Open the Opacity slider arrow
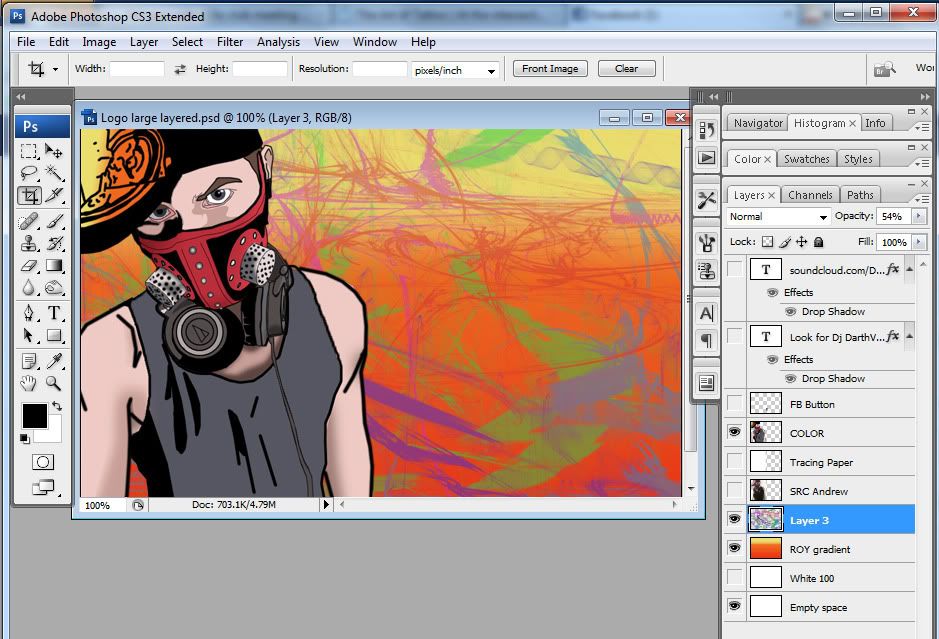This screenshot has height=639, width=939. [919, 216]
